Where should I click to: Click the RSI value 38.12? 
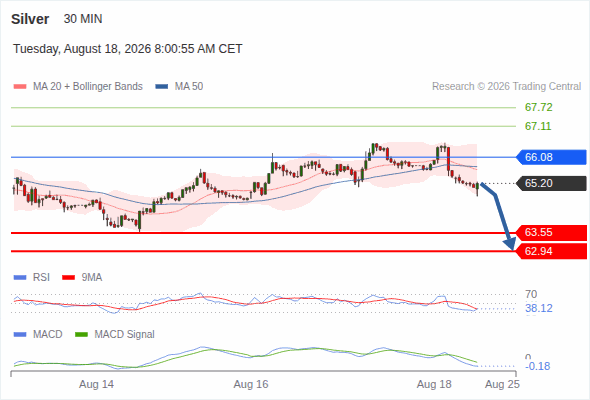click(x=539, y=309)
